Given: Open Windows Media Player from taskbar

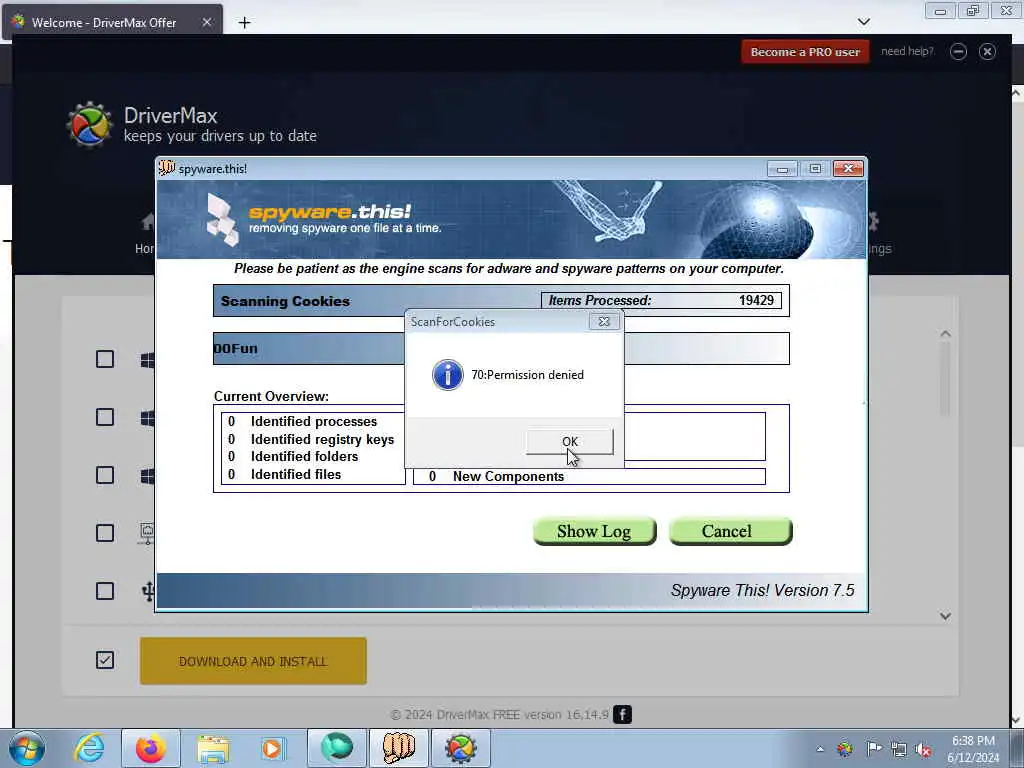Looking at the screenshot, I should (x=272, y=748).
